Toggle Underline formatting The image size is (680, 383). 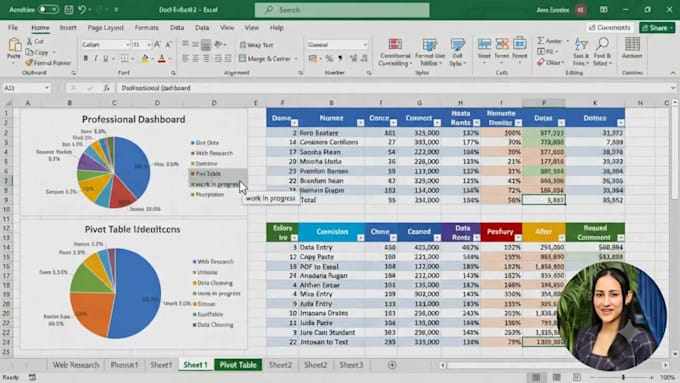(105, 59)
